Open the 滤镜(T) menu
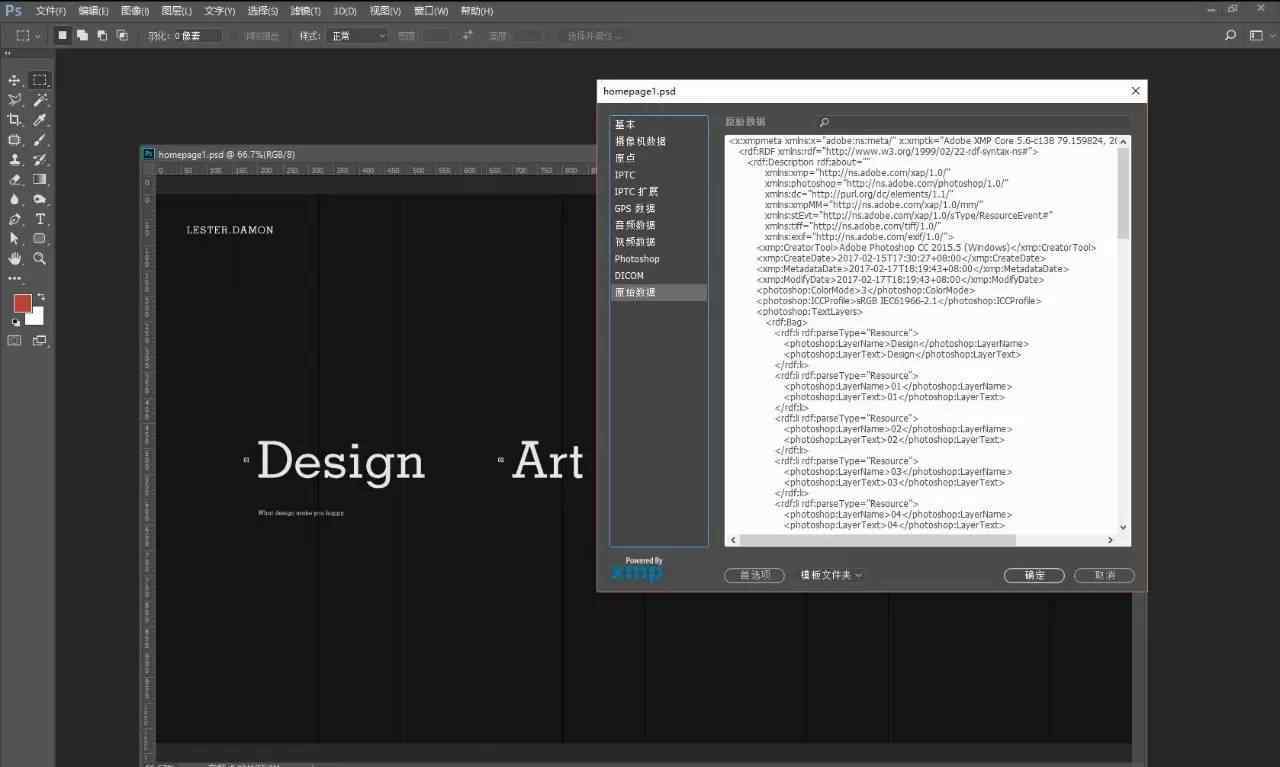The height and width of the screenshot is (767, 1280). 305,11
